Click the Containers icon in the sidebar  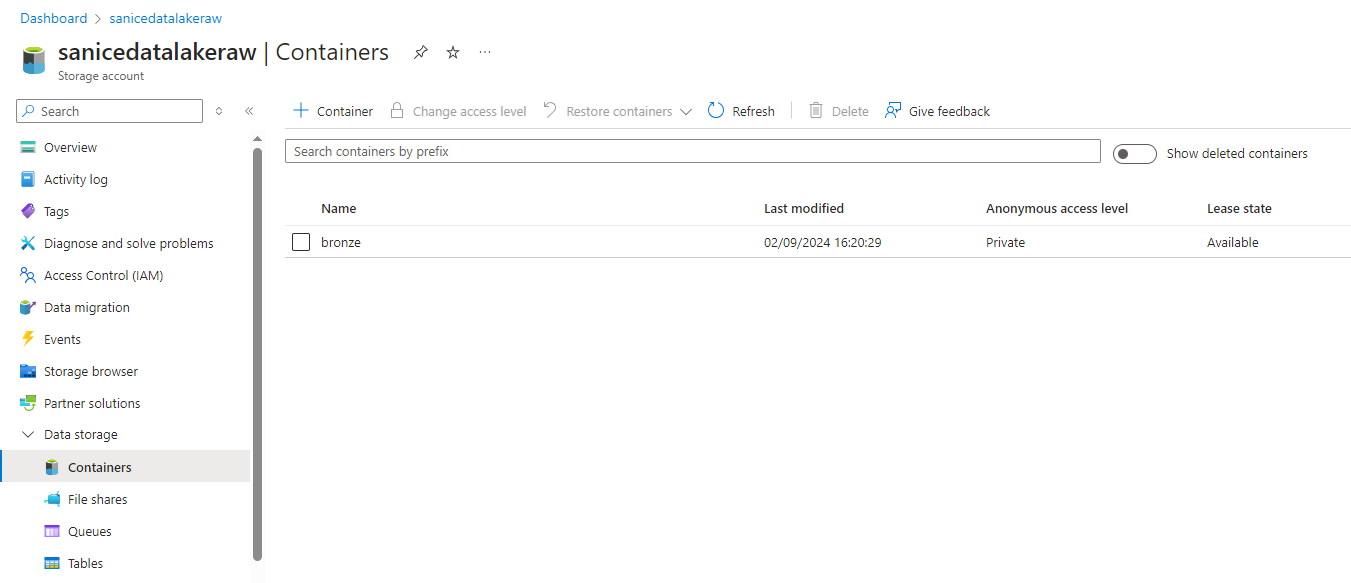(52, 467)
